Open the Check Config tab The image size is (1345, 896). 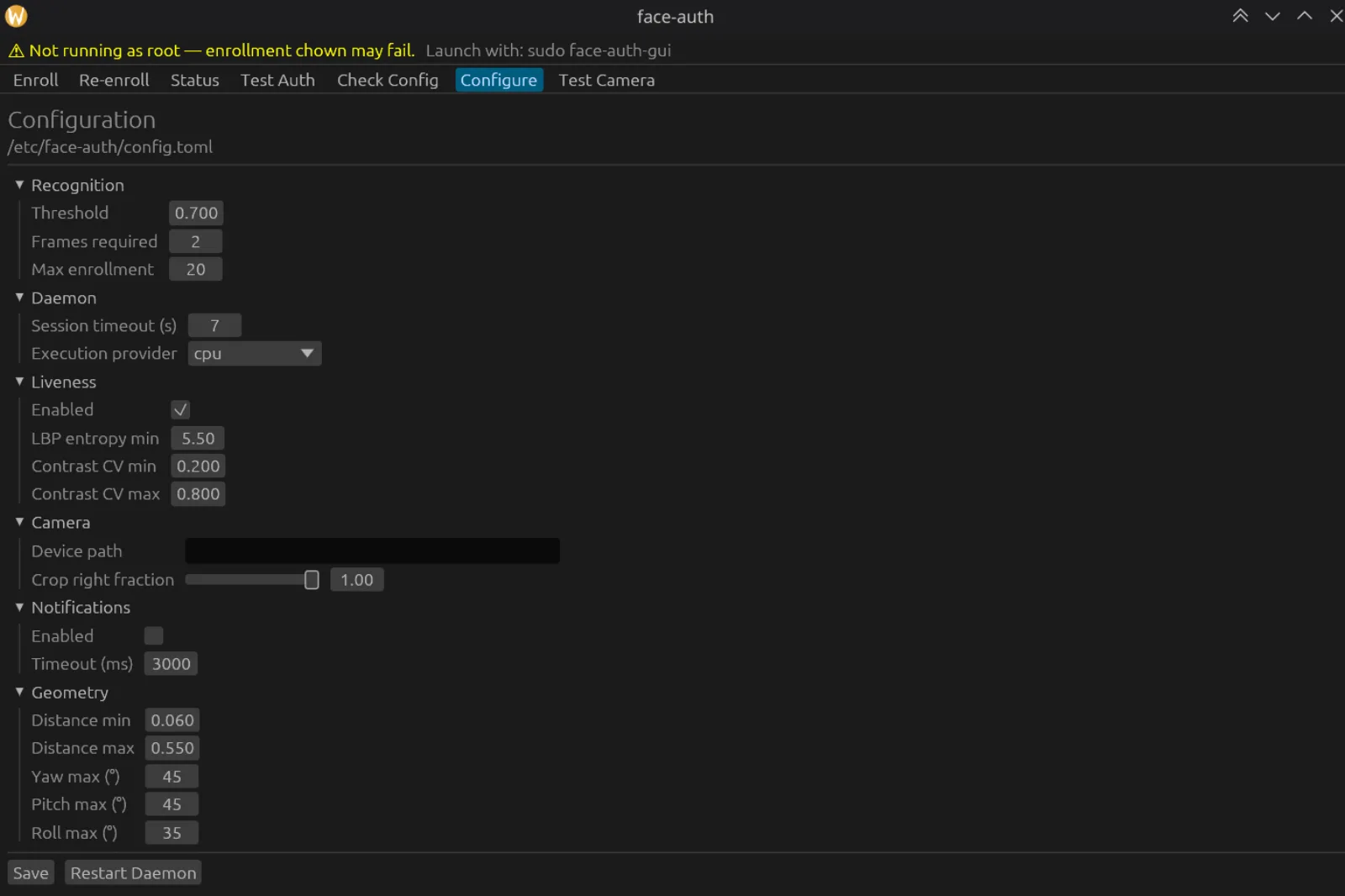(388, 80)
